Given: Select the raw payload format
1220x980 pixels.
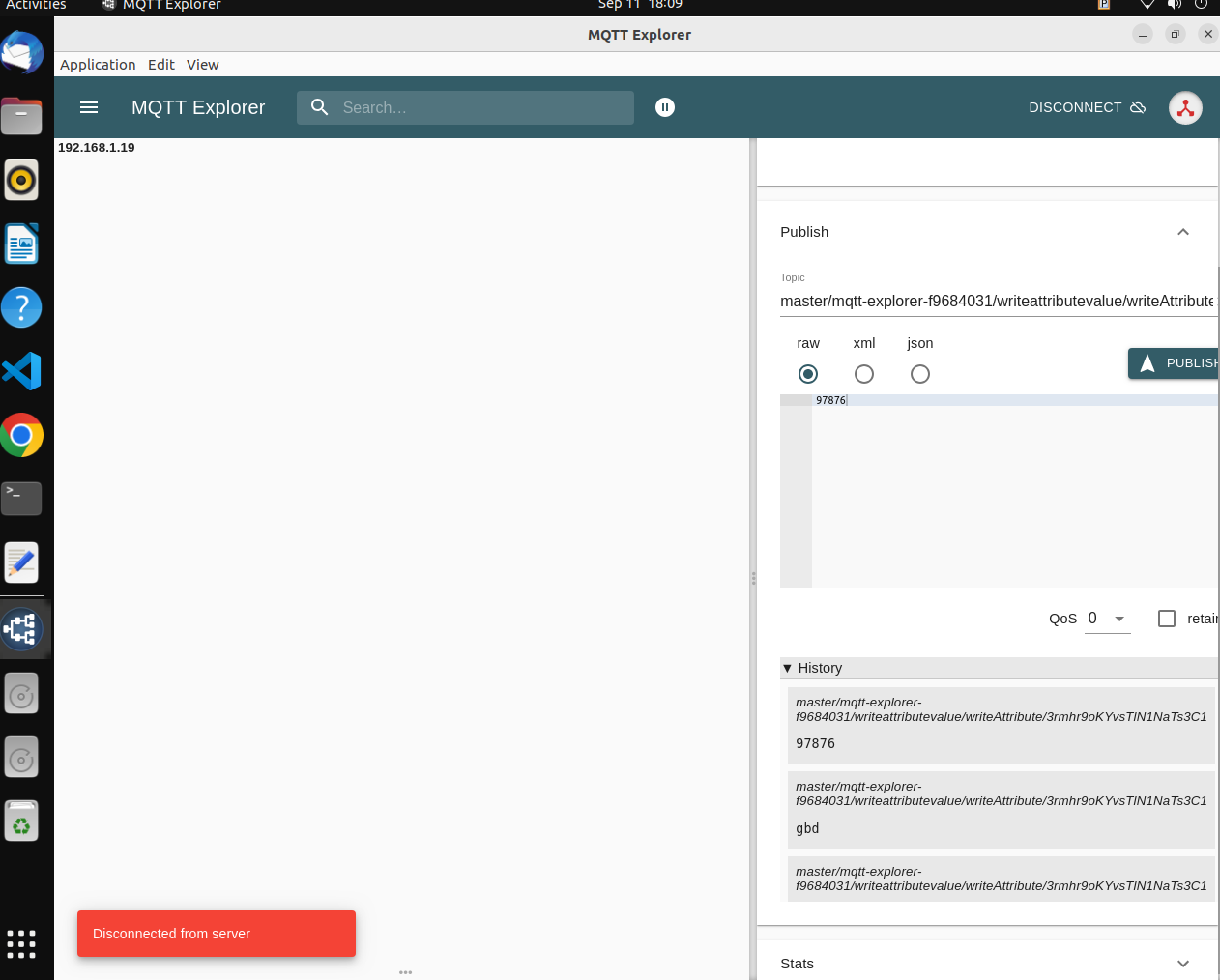Looking at the screenshot, I should (x=808, y=374).
